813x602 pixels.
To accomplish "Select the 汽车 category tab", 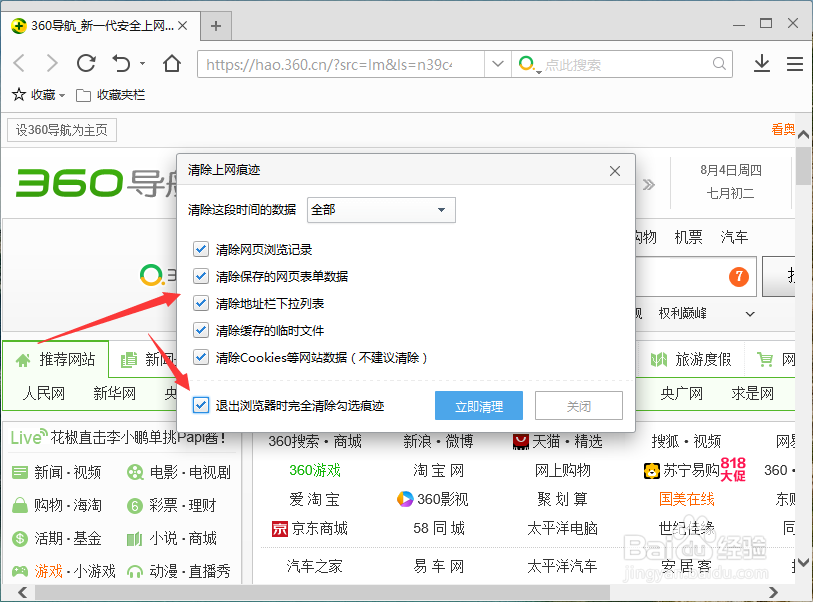I will (734, 237).
